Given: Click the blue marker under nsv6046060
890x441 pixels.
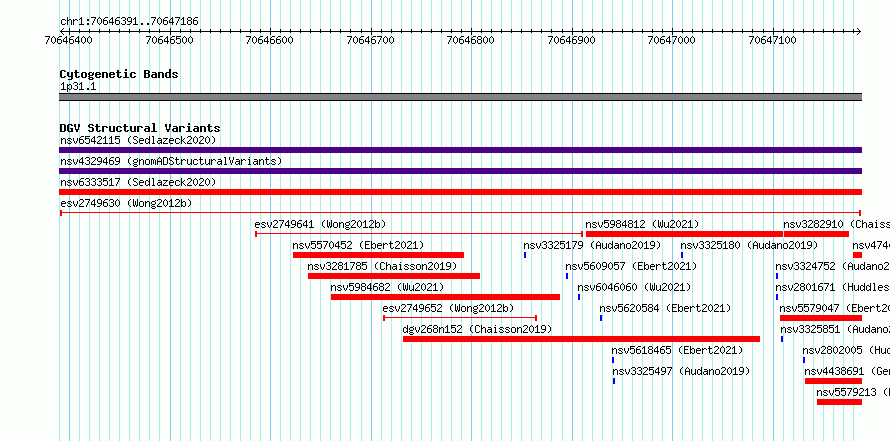Looking at the screenshot, I should pos(579,297).
